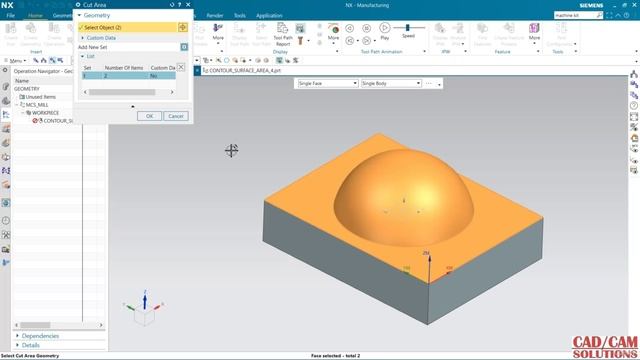Open the web browser resource tab icon
The width and height of the screenshot is (640, 360).
coord(6,203)
